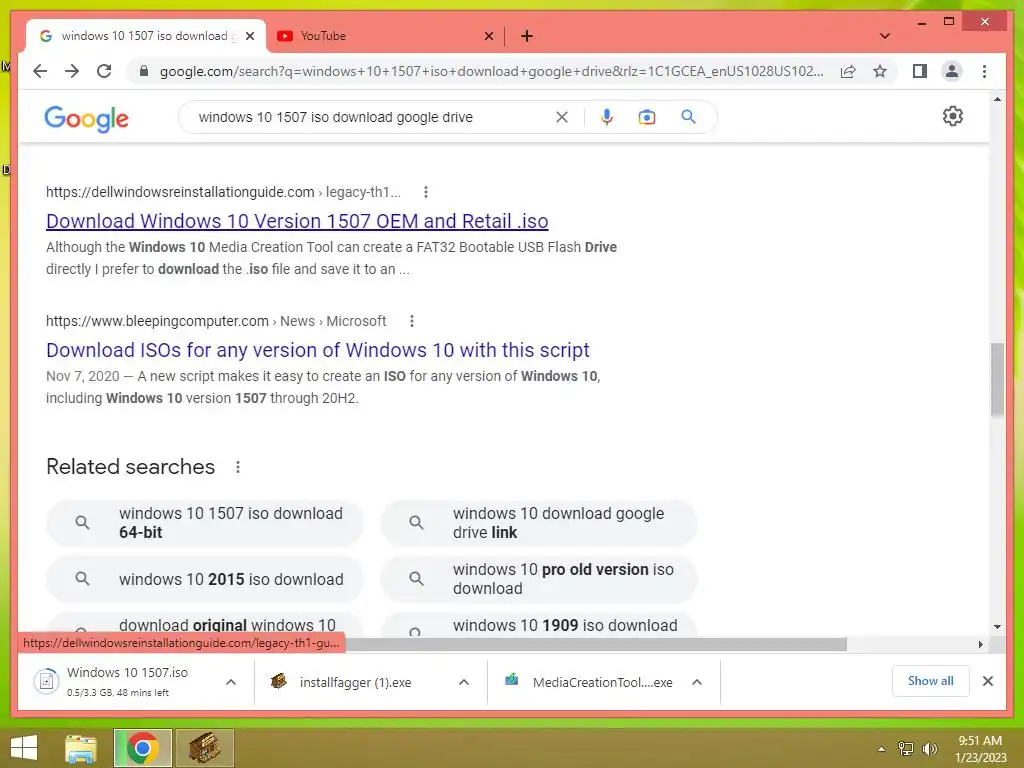Close the YouTube tab
The height and width of the screenshot is (768, 1024).
[488, 37]
